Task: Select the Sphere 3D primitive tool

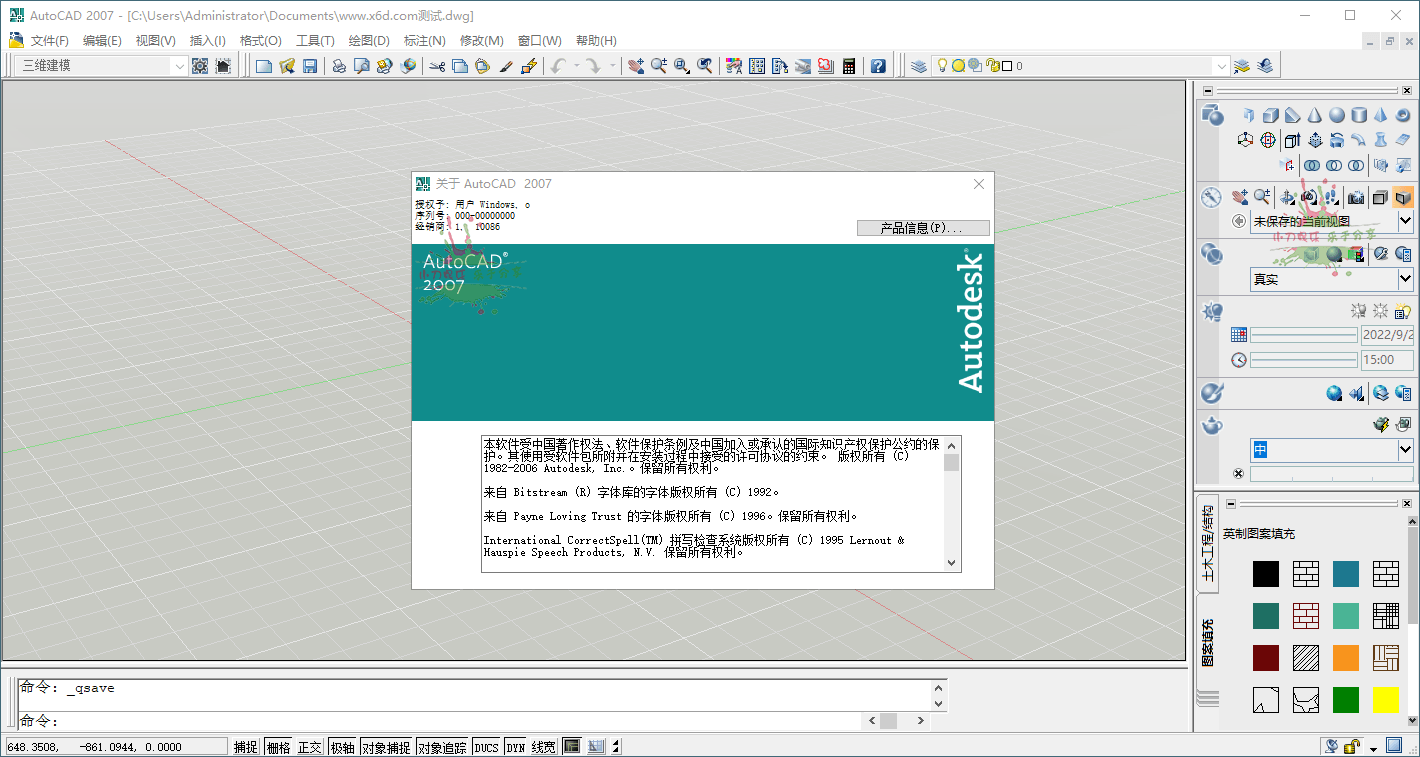Action: click(x=1337, y=116)
